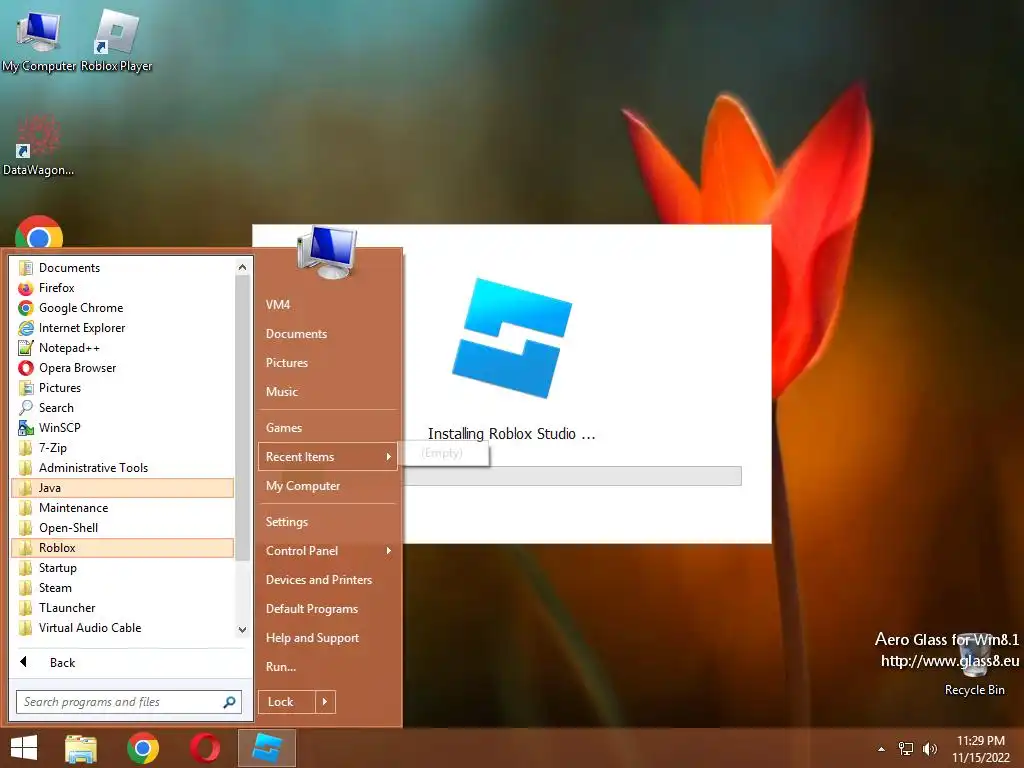Viewport: 1024px width, 768px height.
Task: Launch Internet Explorer from programs list
Action: [x=123, y=328]
